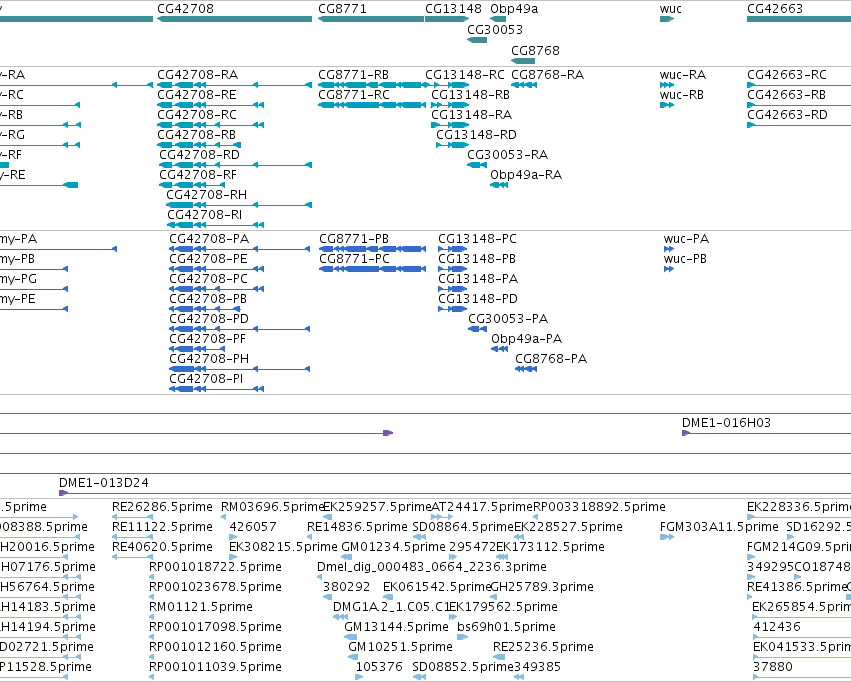Click protein CG42708-PH

point(209,359)
